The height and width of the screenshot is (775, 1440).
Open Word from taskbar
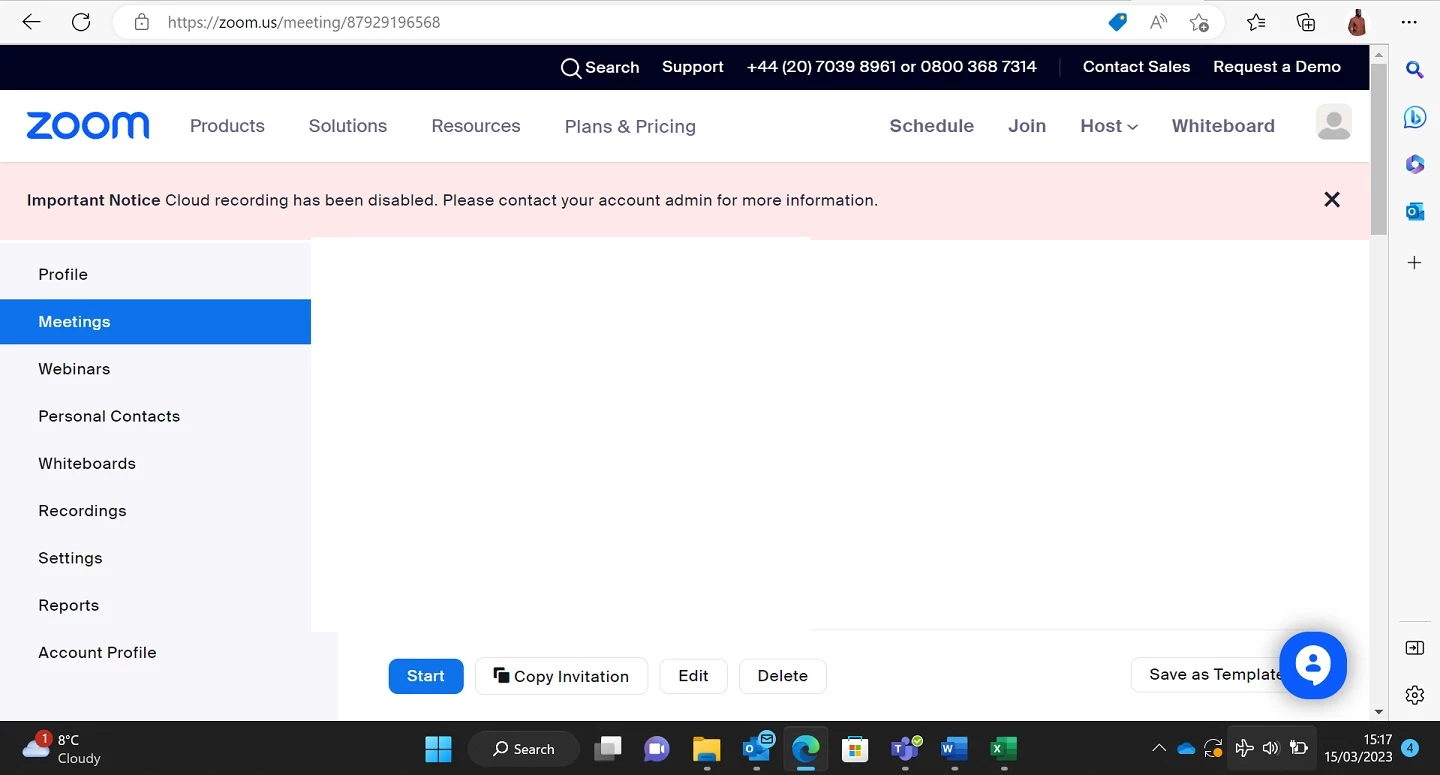[x=954, y=749]
